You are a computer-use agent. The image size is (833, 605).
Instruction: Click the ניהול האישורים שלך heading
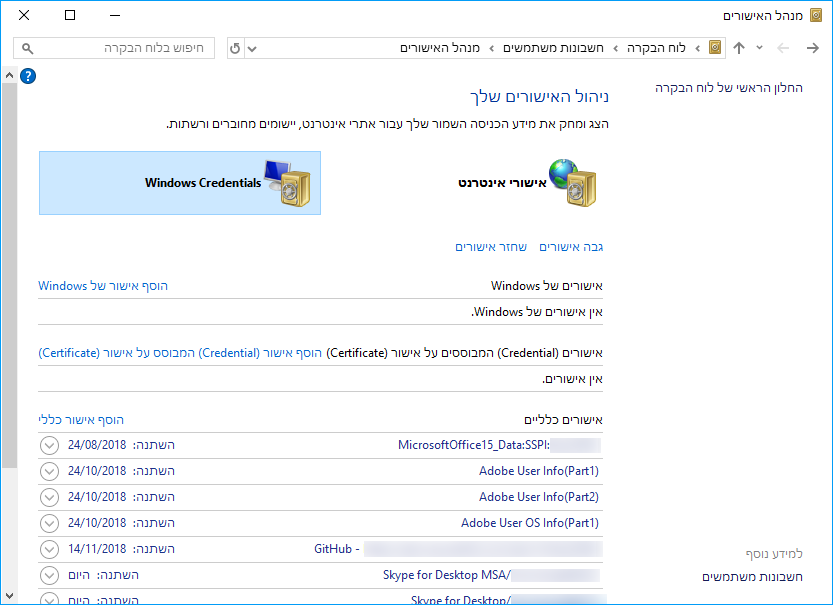tap(539, 97)
